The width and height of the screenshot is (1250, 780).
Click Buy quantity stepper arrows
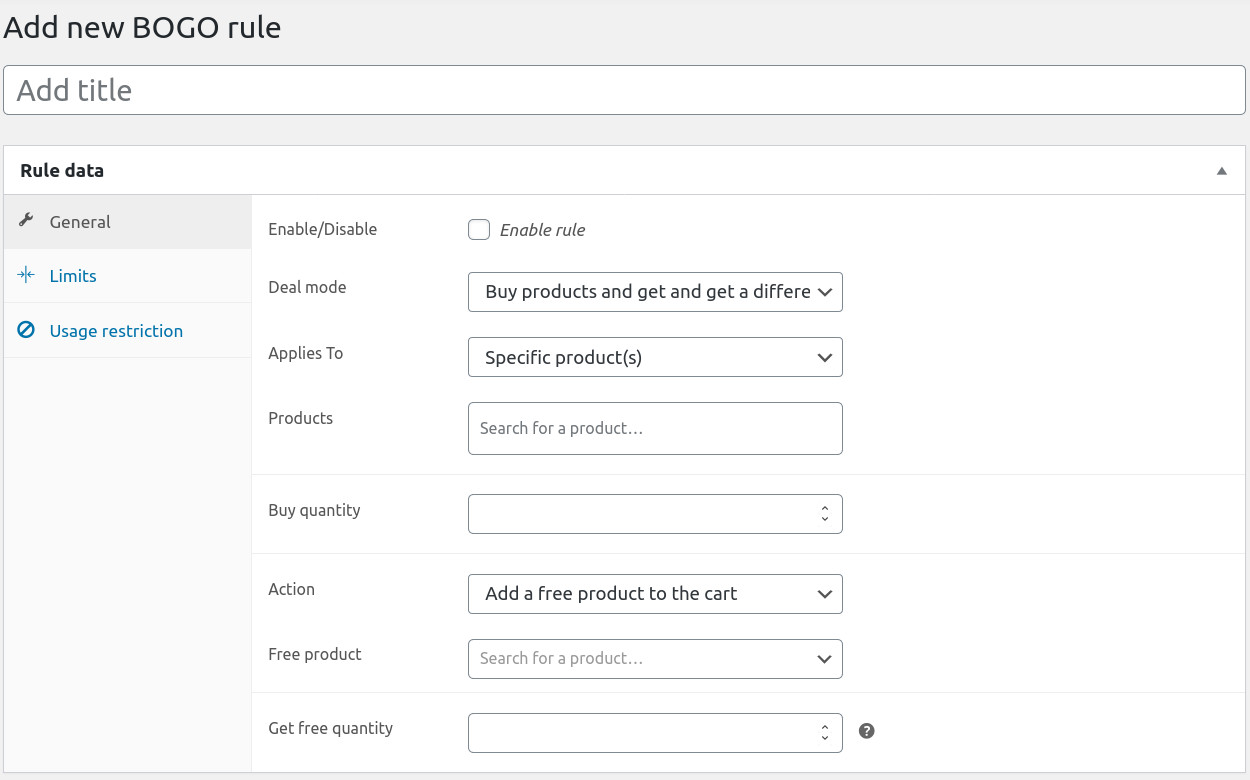point(825,513)
